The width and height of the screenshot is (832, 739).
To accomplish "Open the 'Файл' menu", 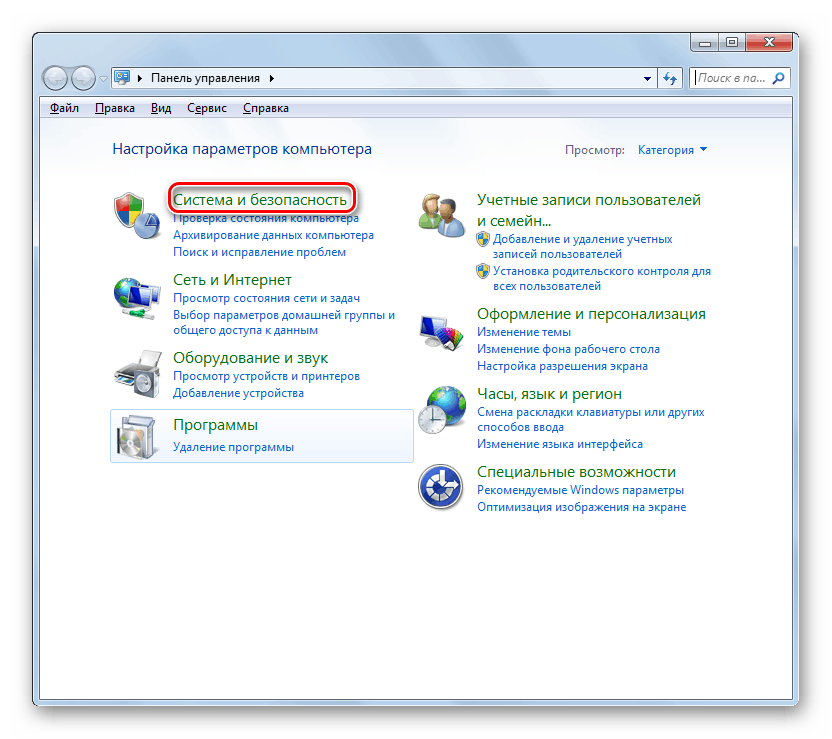I will point(64,108).
